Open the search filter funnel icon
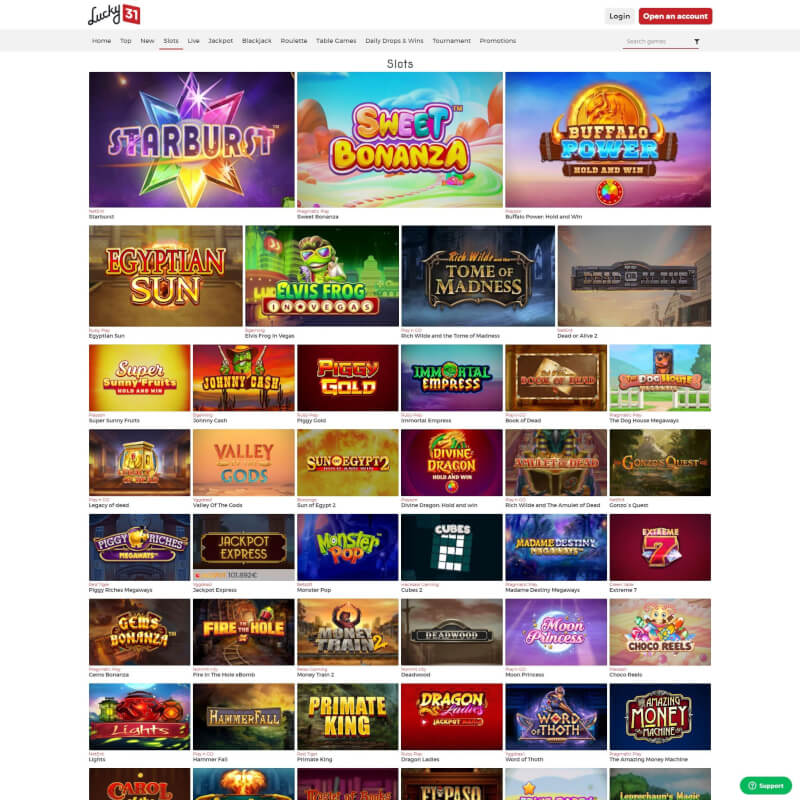 [696, 41]
